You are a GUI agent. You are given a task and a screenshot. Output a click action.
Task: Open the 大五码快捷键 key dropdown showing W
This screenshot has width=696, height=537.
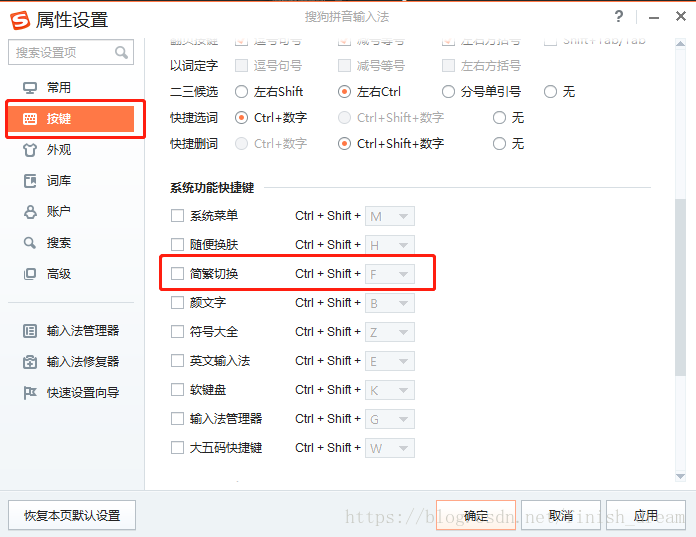pyautogui.click(x=390, y=448)
